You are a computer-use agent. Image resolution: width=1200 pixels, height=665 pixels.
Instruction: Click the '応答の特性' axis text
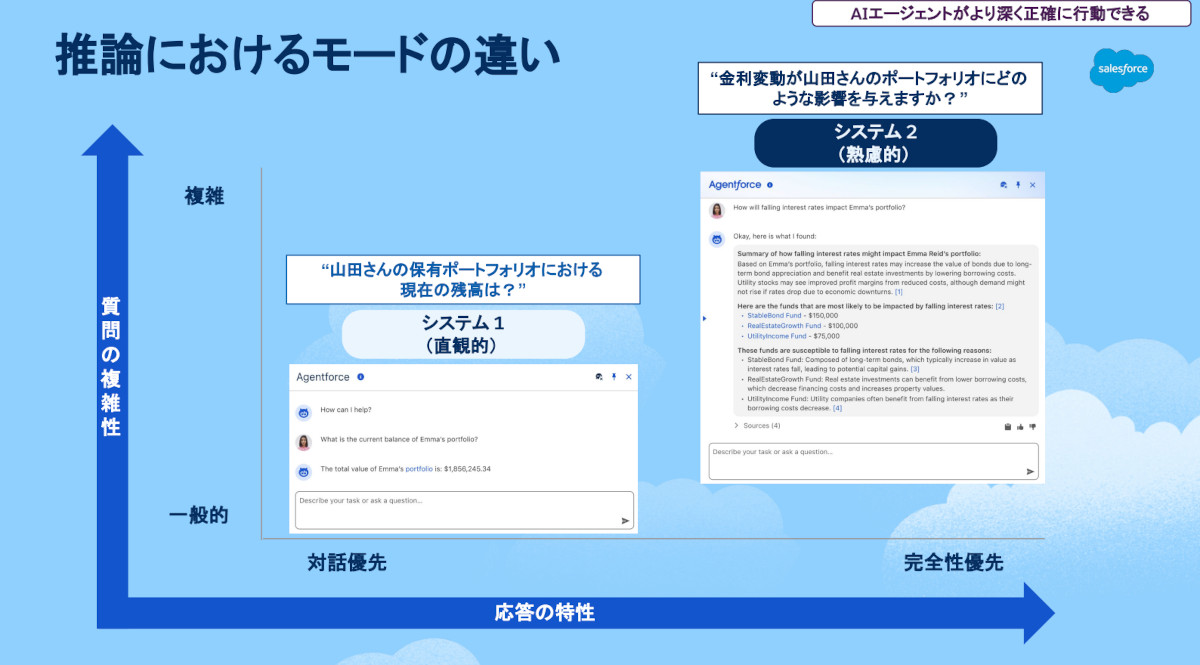(545, 613)
